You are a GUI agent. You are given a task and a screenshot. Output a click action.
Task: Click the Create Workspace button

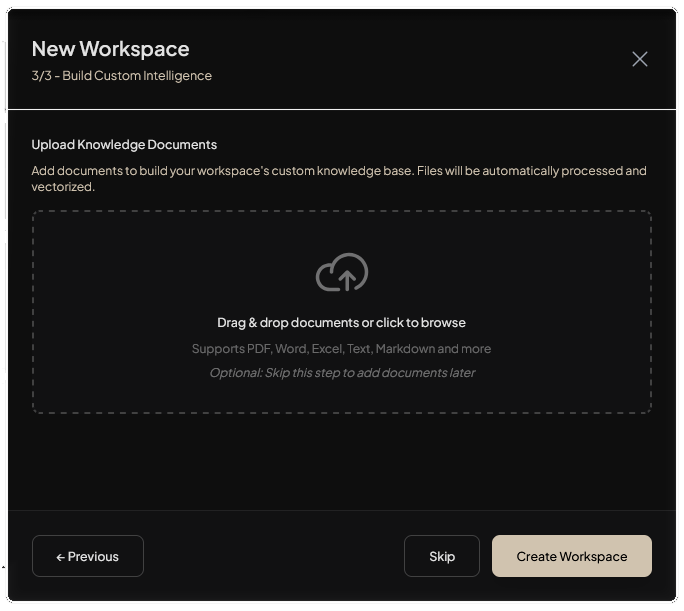(571, 556)
